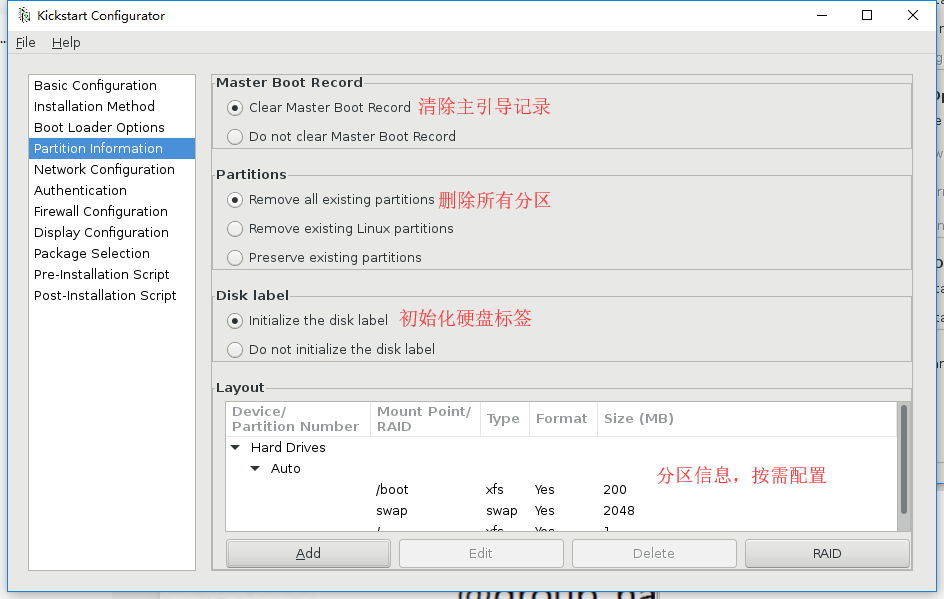The image size is (944, 599).
Task: Click the Layout list vertical scrollbar
Action: (x=903, y=460)
